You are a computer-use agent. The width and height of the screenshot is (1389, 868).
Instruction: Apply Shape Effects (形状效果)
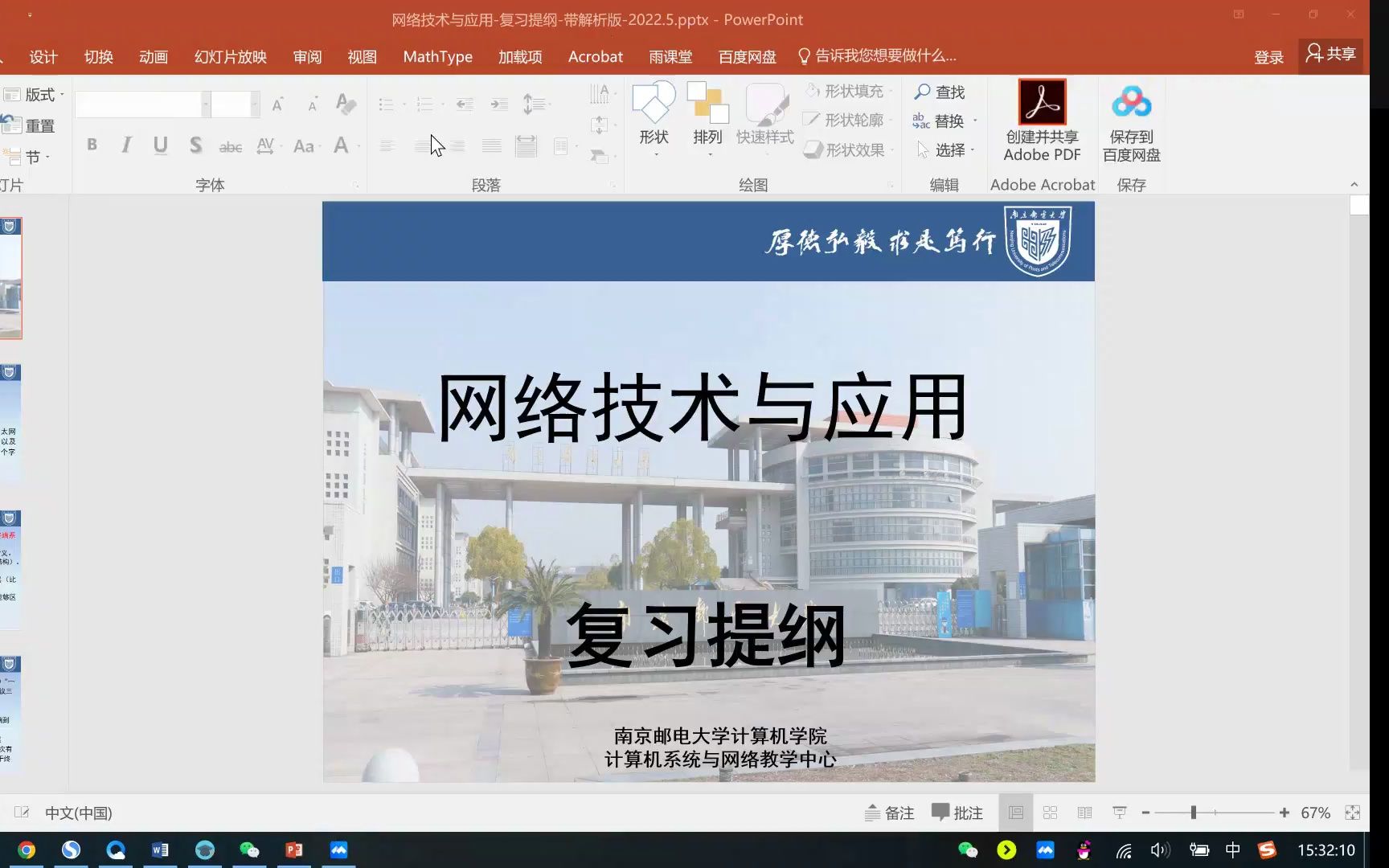point(811,149)
